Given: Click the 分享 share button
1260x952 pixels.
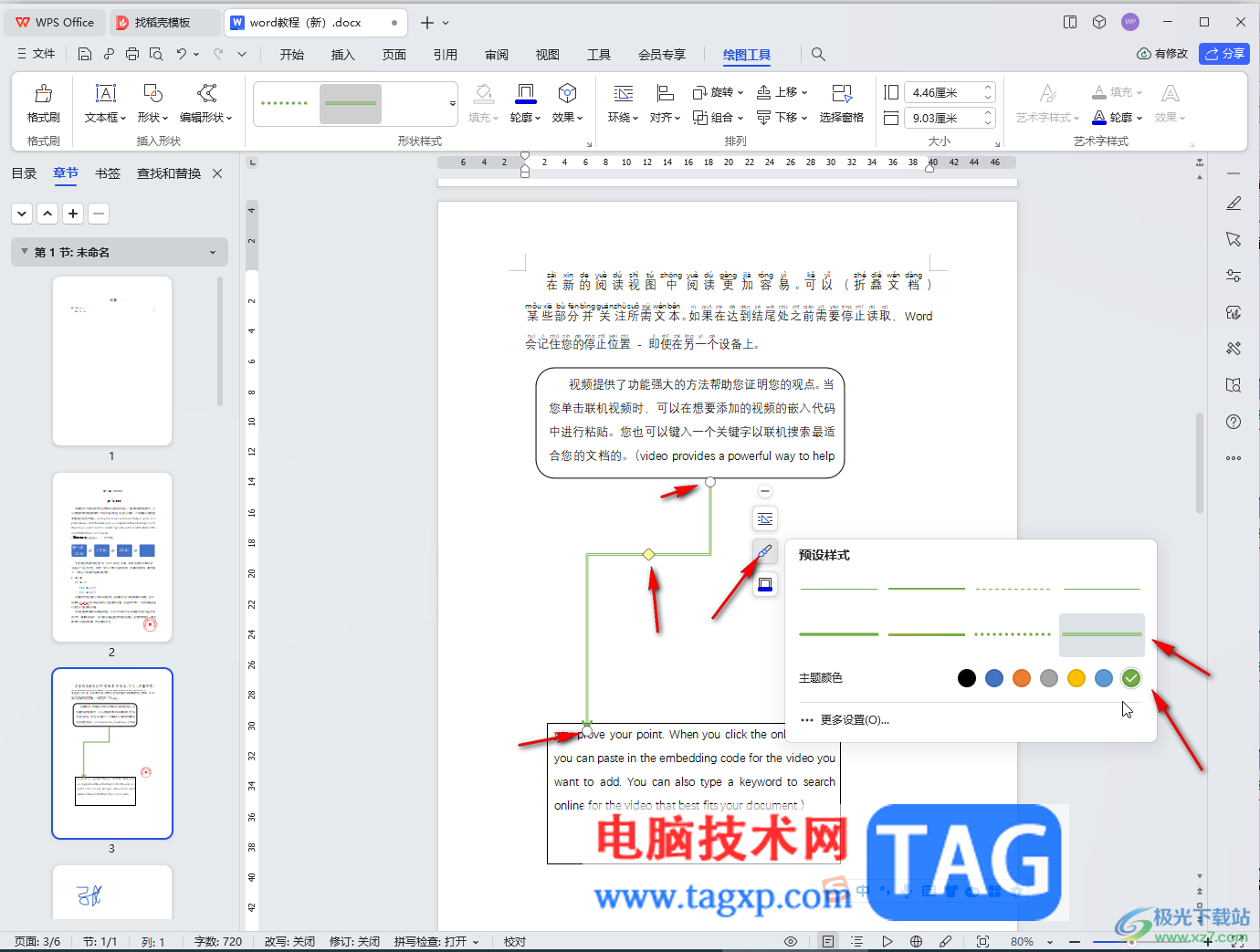Looking at the screenshot, I should (x=1224, y=54).
